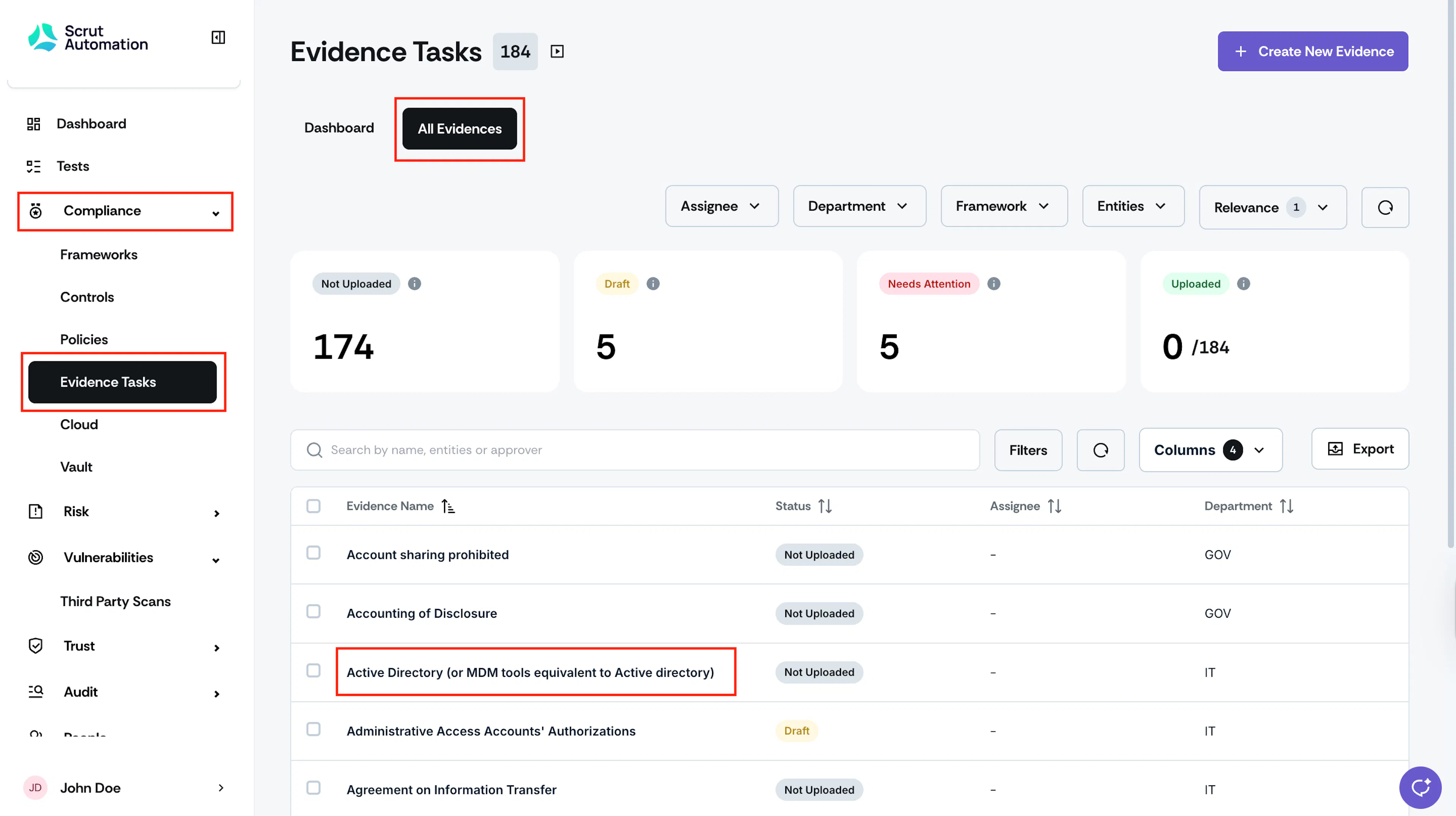This screenshot has width=1456, height=816.
Task: Click the Filters button
Action: (x=1028, y=450)
